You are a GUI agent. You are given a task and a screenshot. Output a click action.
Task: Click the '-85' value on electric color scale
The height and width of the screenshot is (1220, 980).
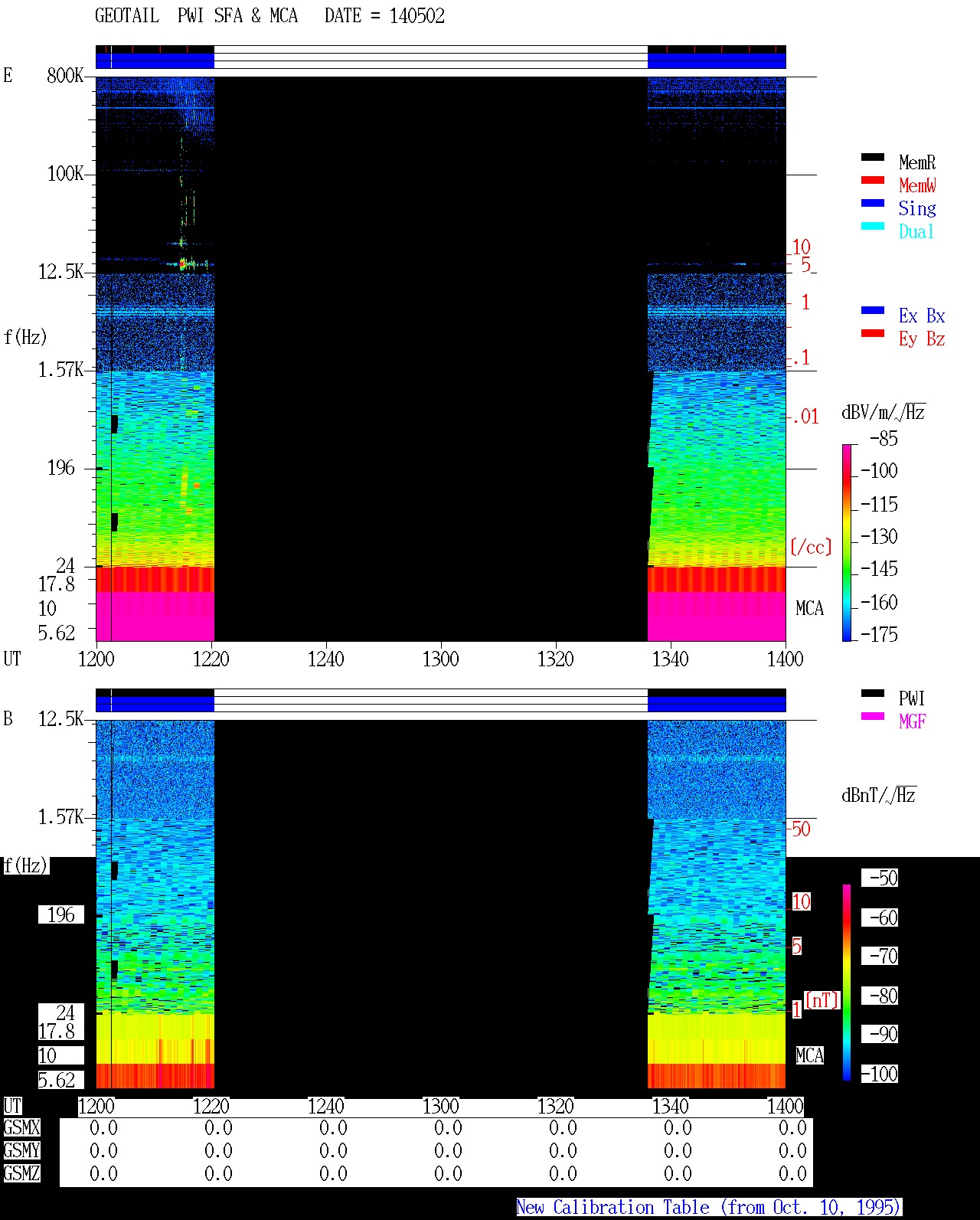[884, 439]
